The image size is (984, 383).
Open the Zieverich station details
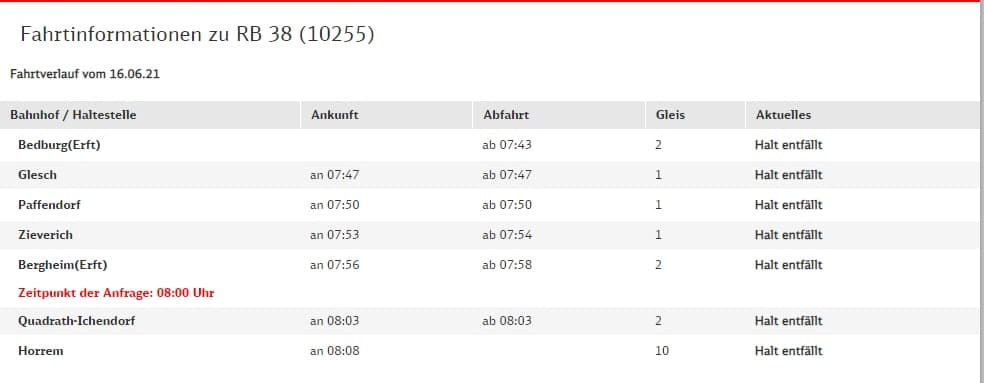click(45, 235)
